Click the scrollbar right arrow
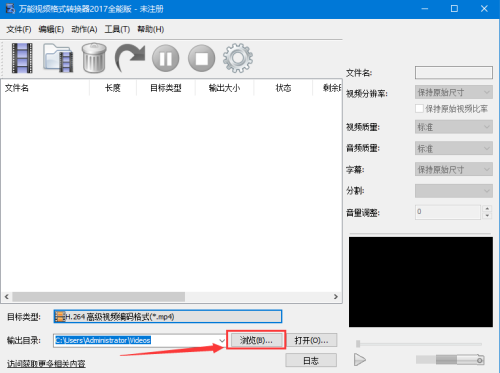 pos(336,296)
